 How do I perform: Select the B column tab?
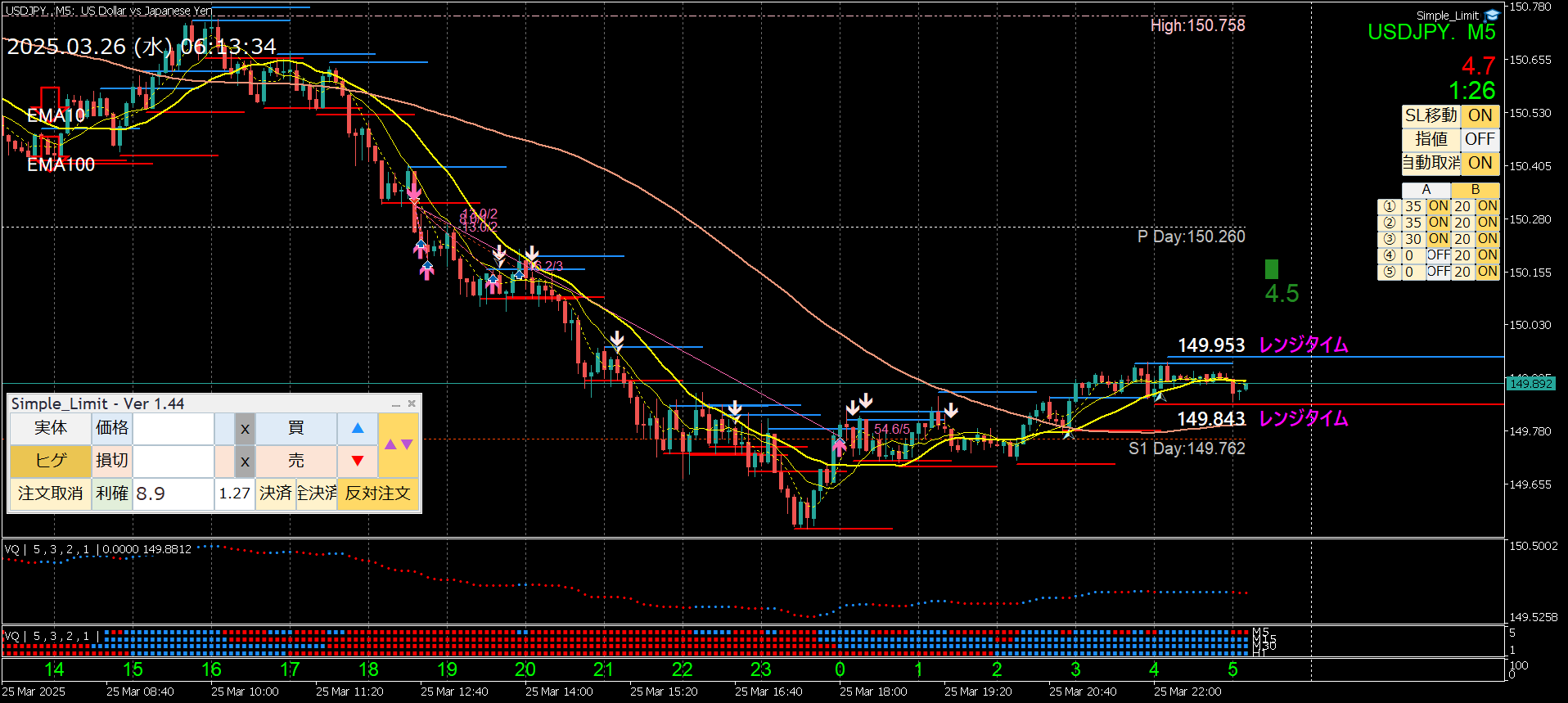[x=1476, y=190]
